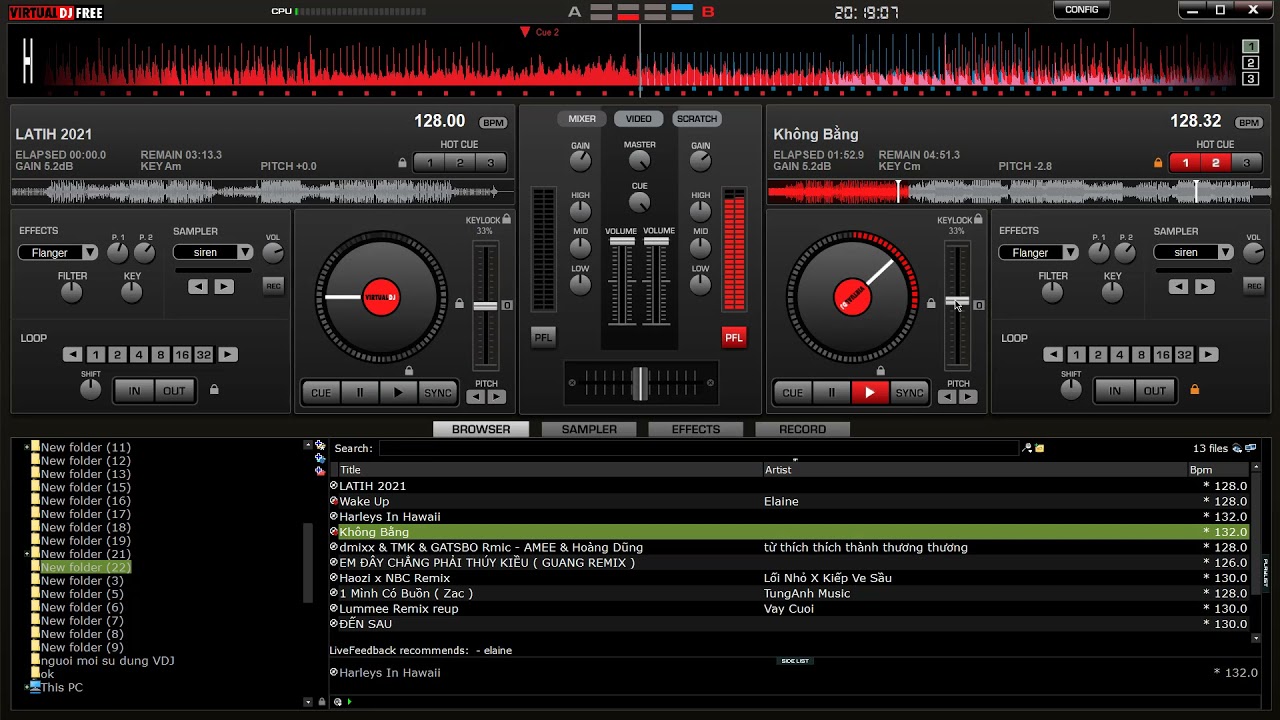Click the left deck REC sampler icon
Screen dimensions: 1280x720
pyautogui.click(x=273, y=287)
